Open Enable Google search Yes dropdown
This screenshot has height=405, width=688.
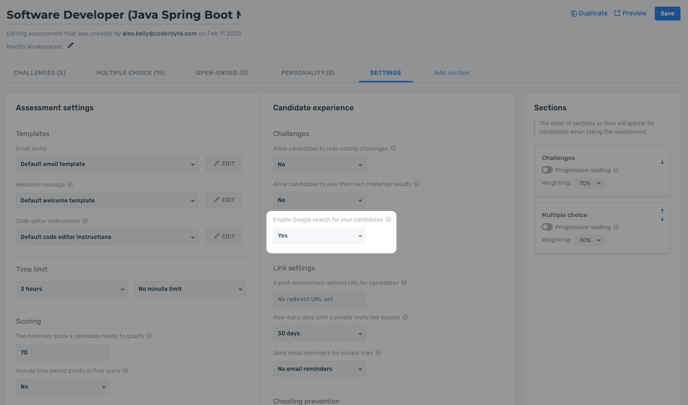tap(319, 236)
